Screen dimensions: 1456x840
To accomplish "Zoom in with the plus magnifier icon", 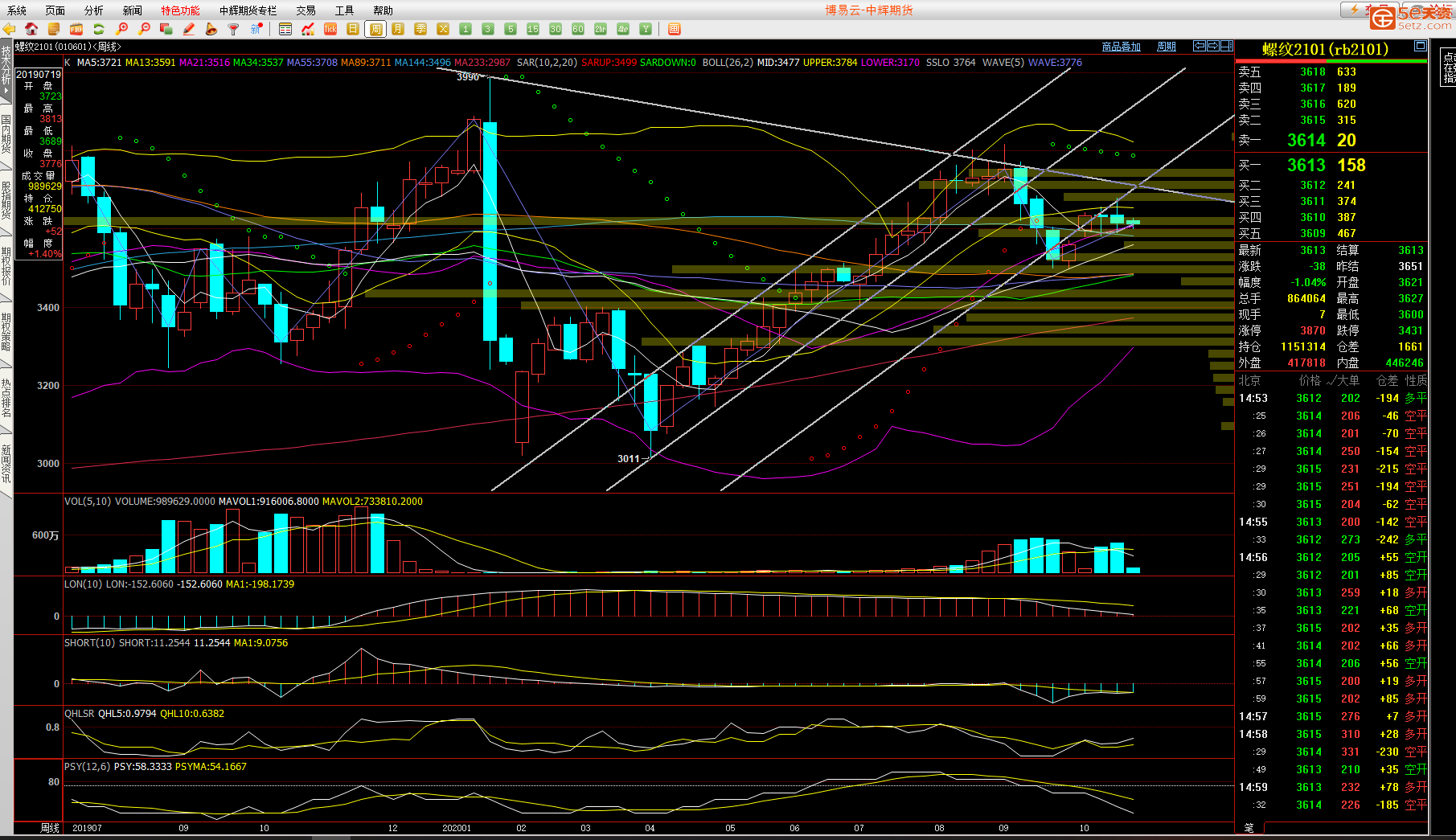I will 121,29.
